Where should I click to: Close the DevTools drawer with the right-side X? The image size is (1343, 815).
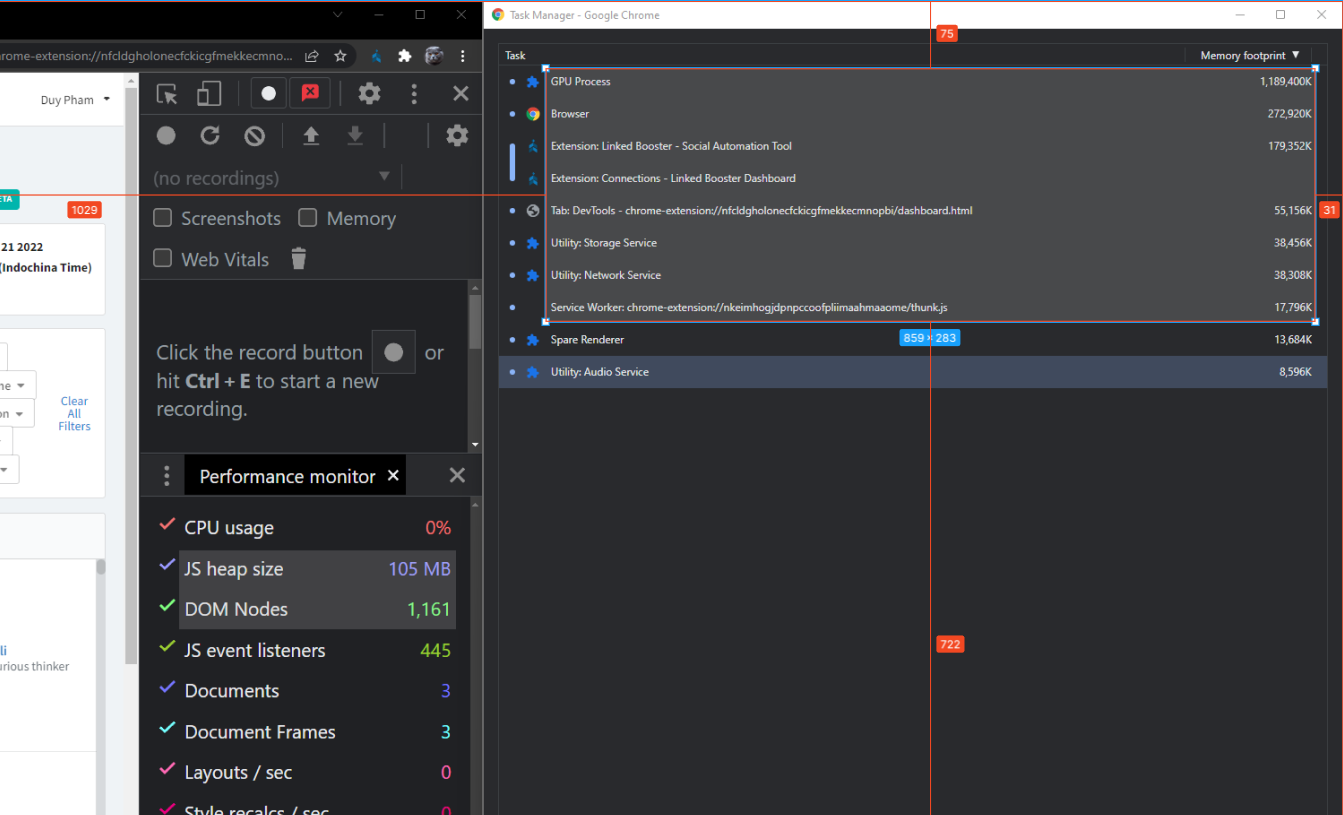(x=457, y=476)
